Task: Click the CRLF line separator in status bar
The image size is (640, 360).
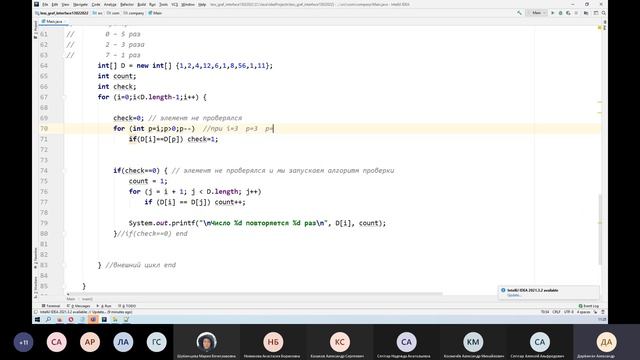Action: [x=556, y=312]
